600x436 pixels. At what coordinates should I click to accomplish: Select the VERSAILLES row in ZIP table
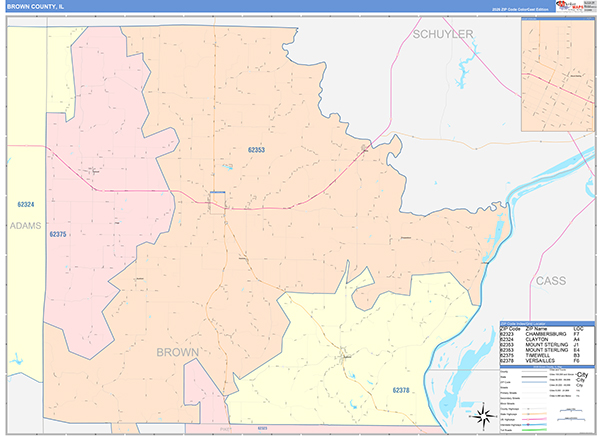coord(547,361)
